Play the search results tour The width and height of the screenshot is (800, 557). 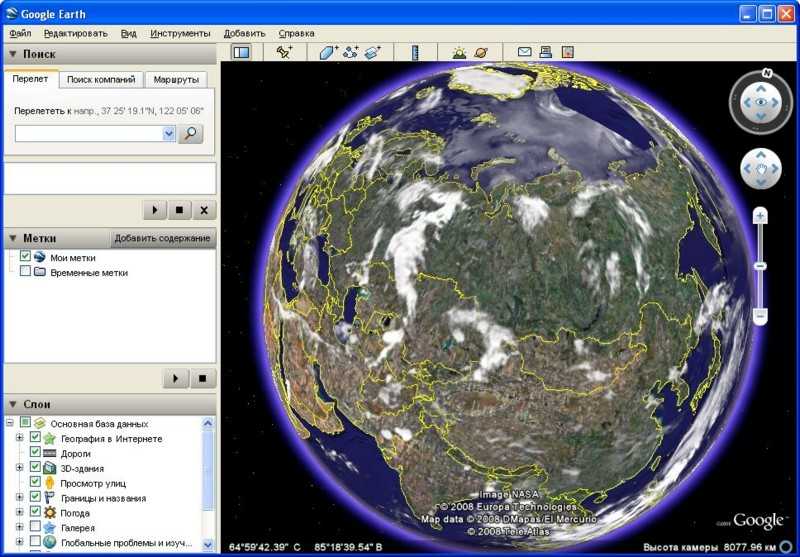(x=155, y=210)
